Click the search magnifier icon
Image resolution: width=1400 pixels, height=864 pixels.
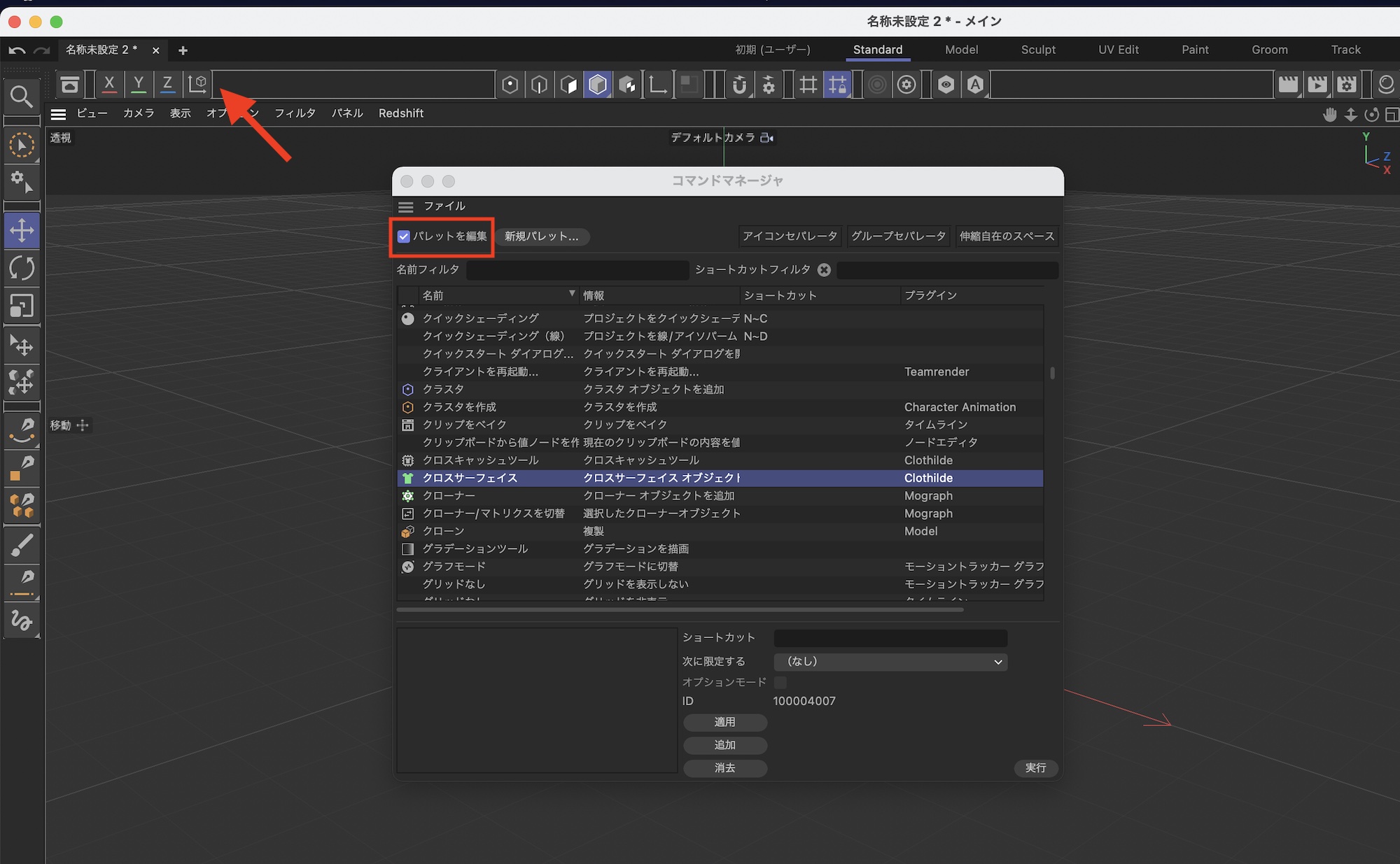point(21,96)
